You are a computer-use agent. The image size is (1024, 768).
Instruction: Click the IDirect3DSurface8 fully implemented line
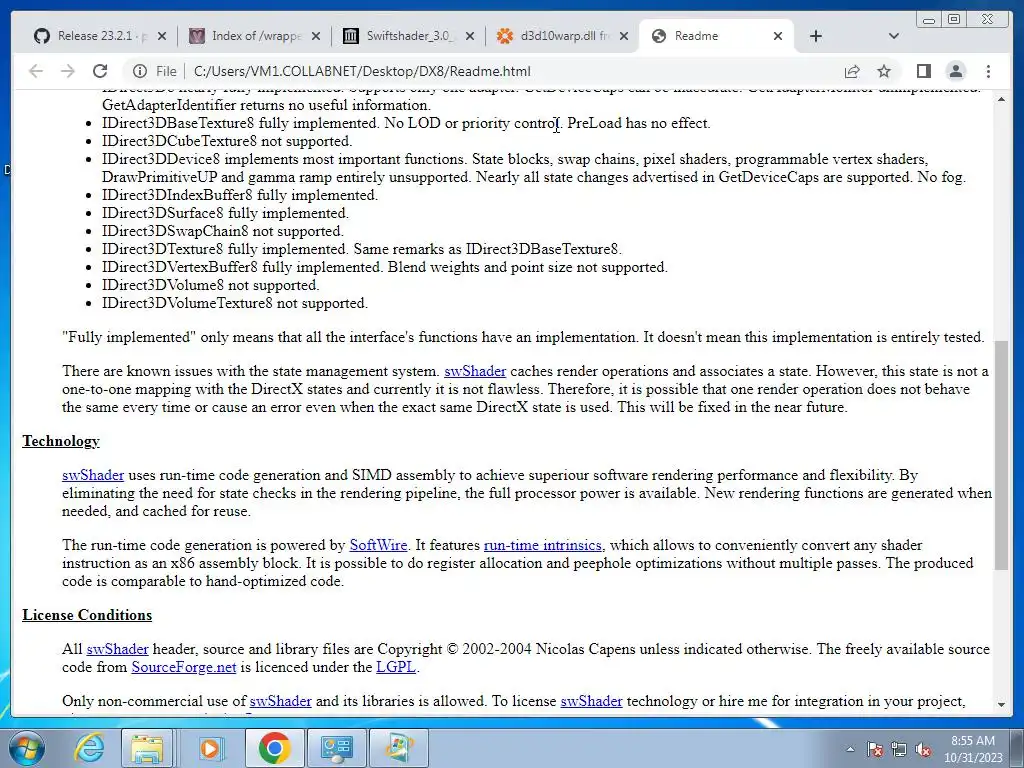coord(225,214)
